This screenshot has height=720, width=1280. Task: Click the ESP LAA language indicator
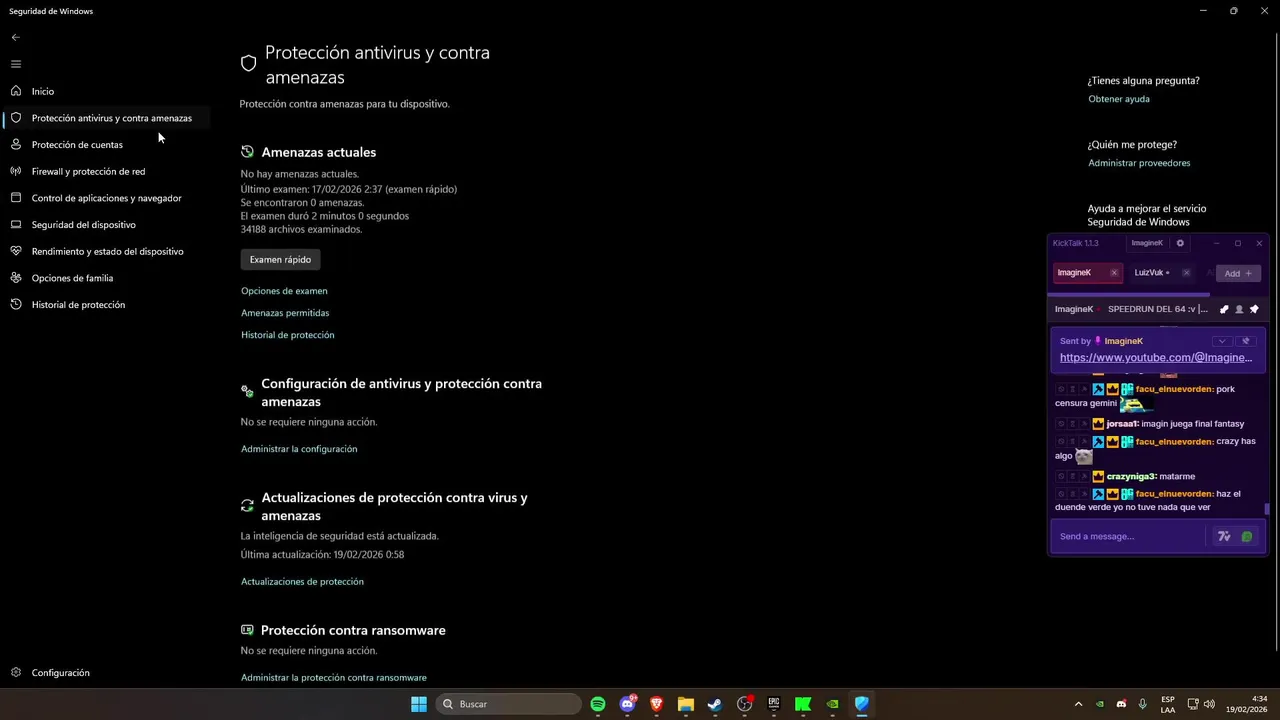pos(1168,704)
